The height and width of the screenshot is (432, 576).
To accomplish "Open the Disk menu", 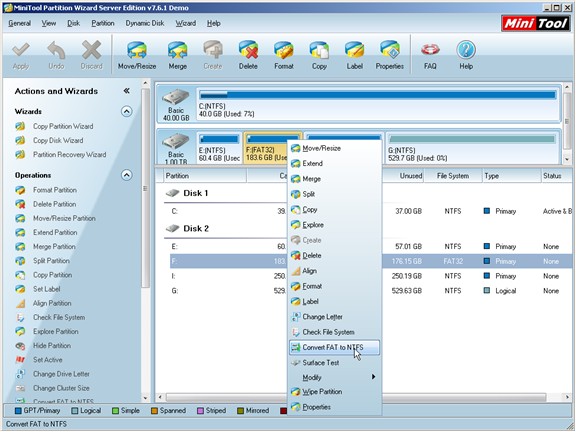I will (73, 23).
